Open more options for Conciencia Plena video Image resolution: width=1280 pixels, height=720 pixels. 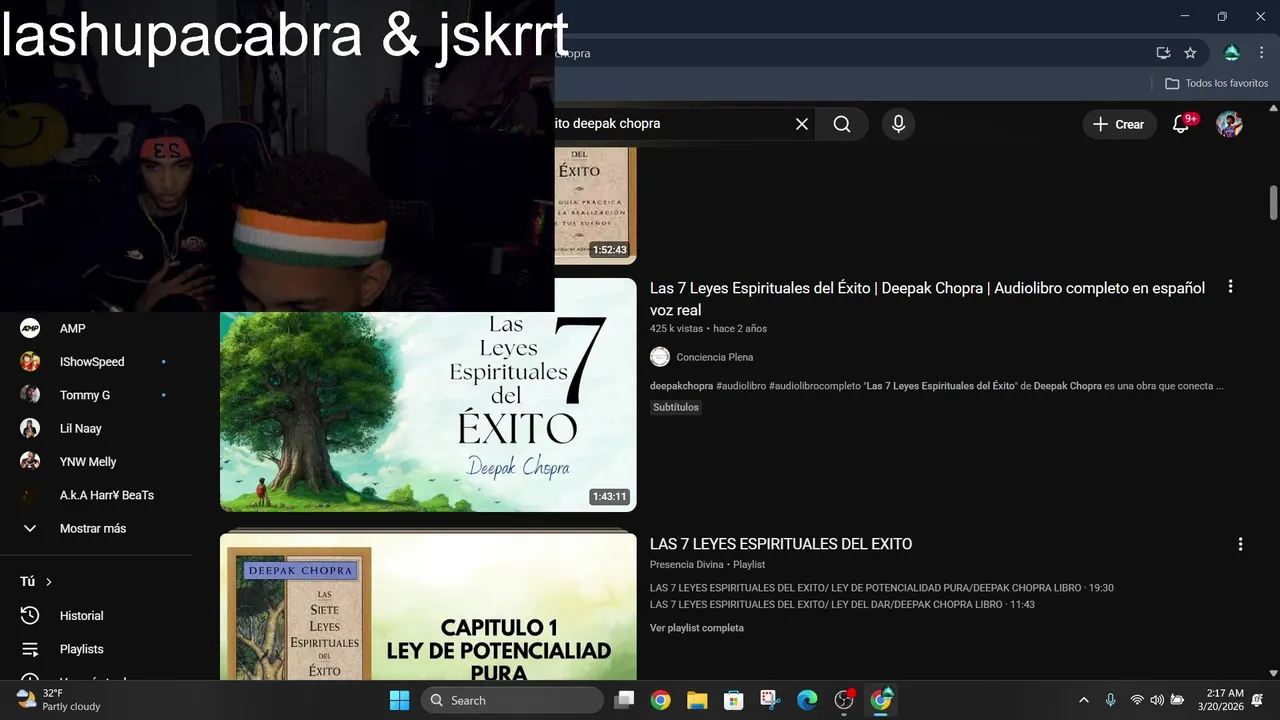pyautogui.click(x=1230, y=287)
